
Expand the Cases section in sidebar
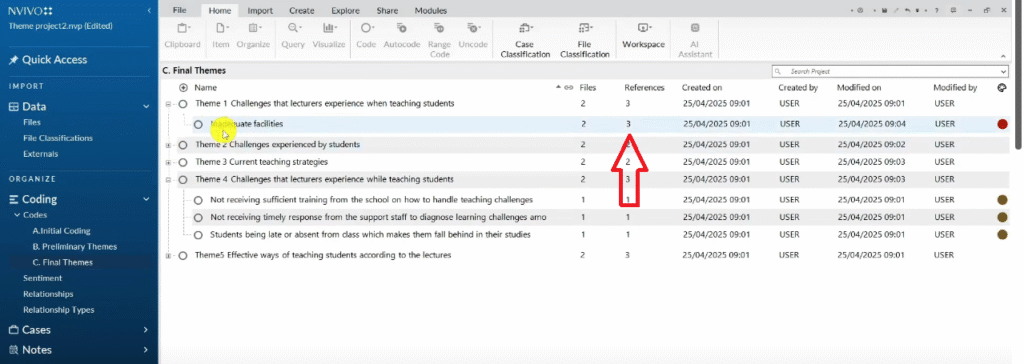point(147,330)
